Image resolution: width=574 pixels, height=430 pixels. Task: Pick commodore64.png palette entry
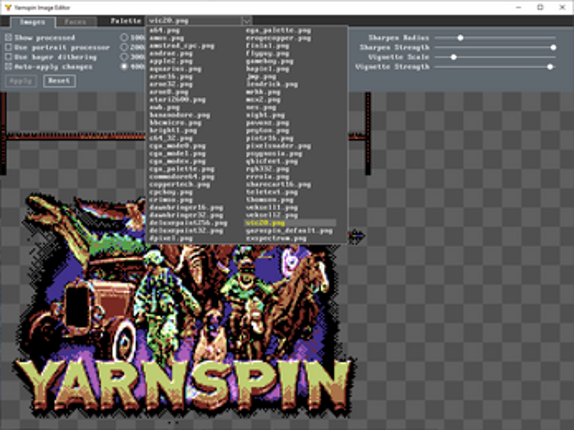click(182, 176)
